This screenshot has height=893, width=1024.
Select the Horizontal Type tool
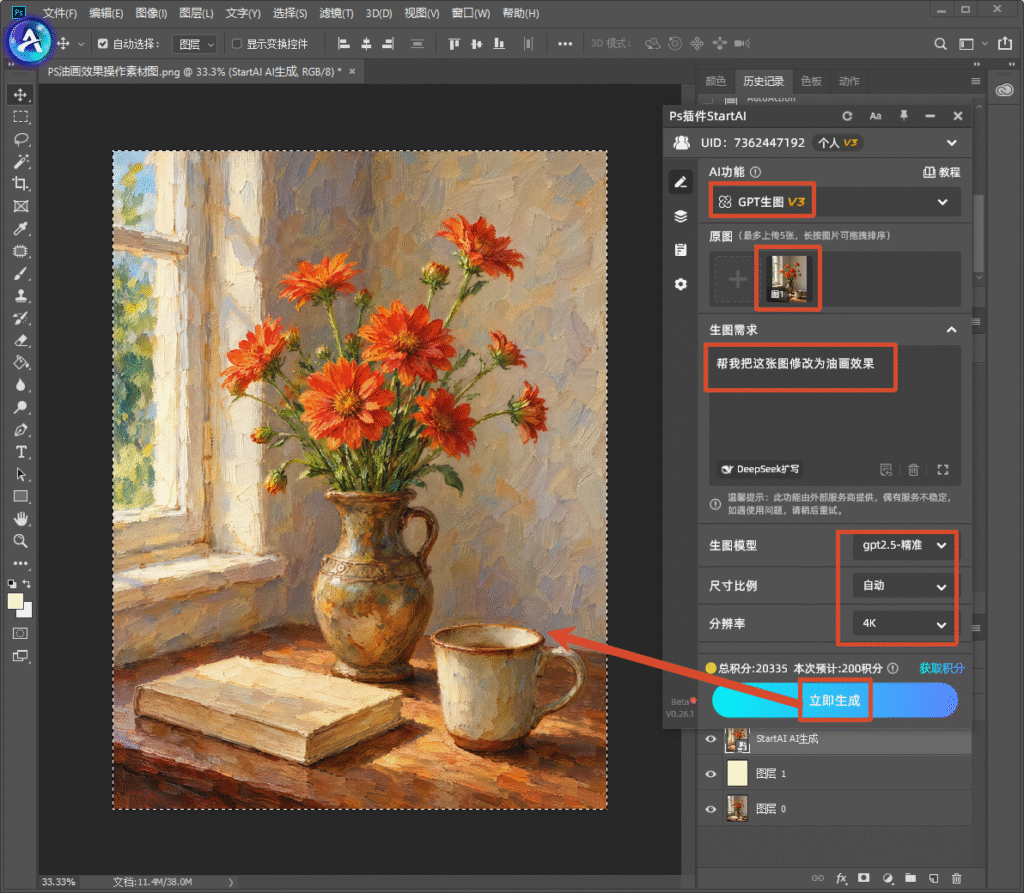(x=21, y=452)
